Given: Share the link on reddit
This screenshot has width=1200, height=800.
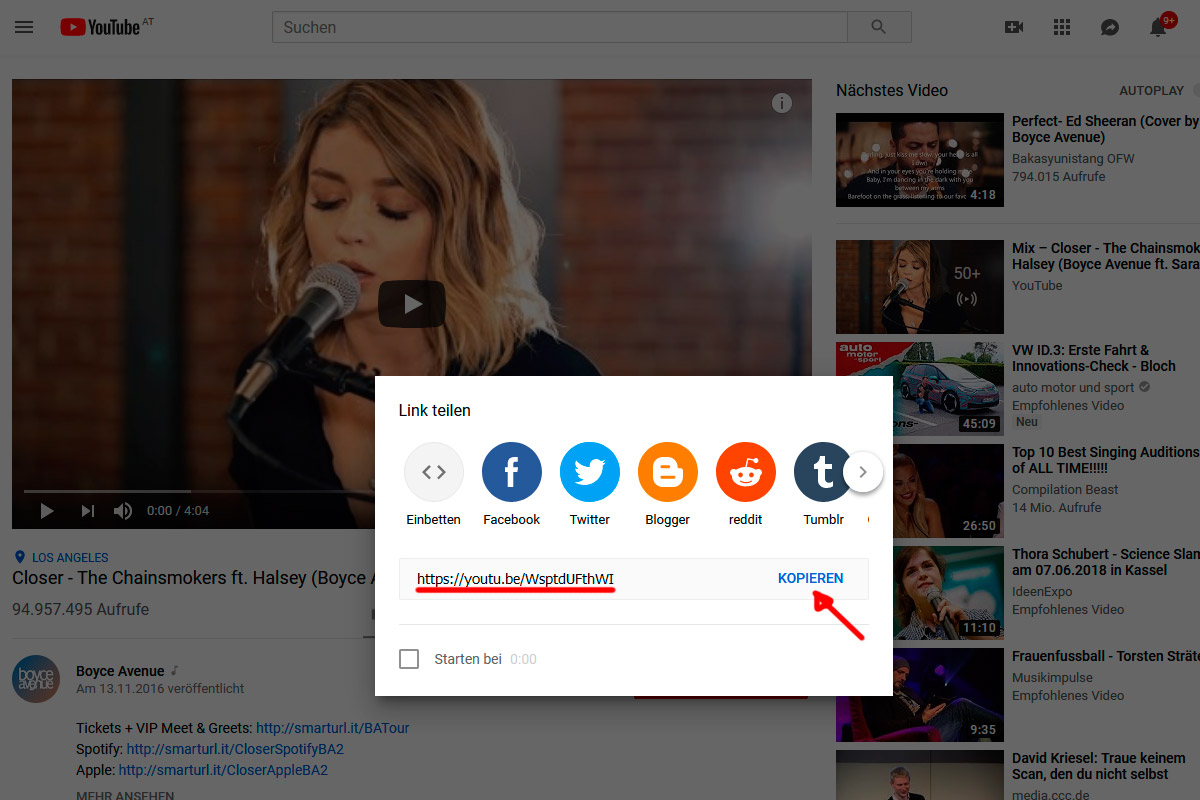Looking at the screenshot, I should point(746,484).
